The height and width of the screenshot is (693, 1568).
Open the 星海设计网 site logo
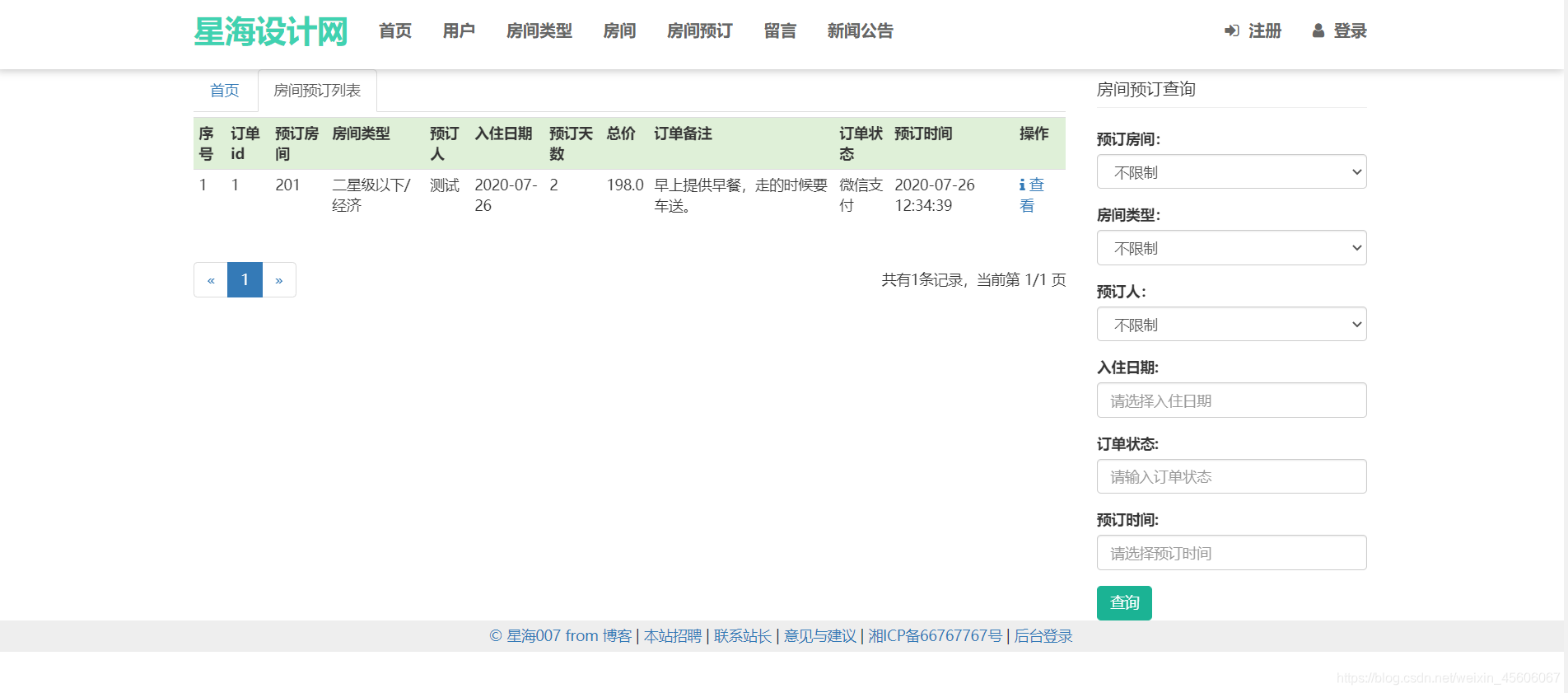271,31
